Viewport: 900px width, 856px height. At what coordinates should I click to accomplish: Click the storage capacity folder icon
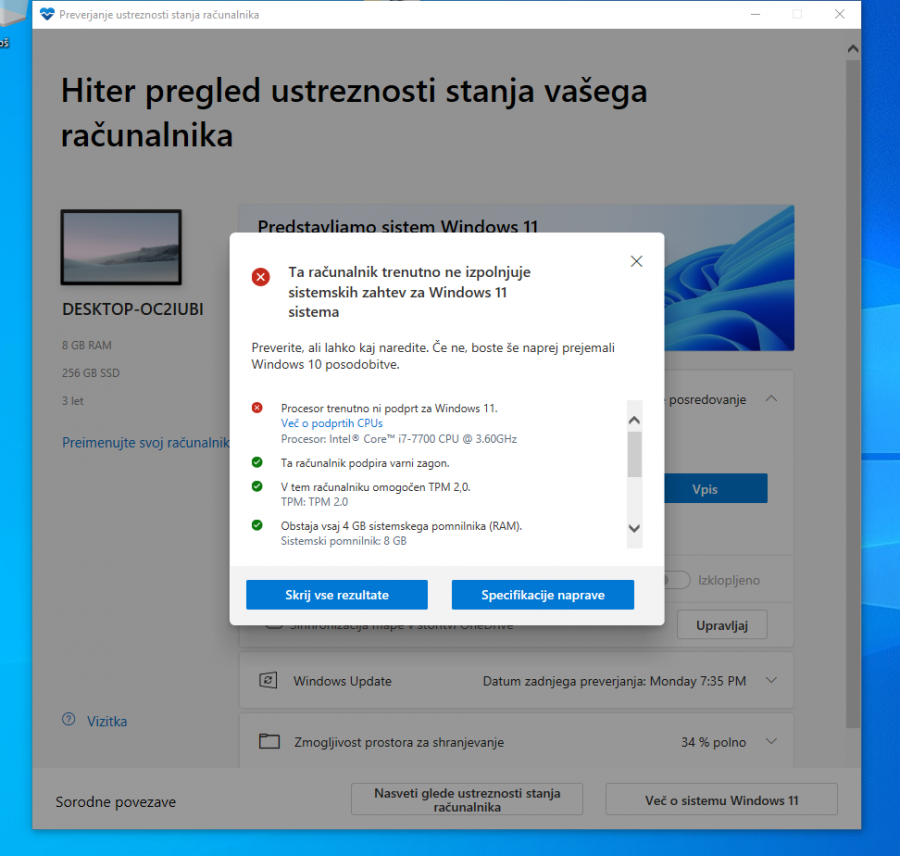pos(268,742)
